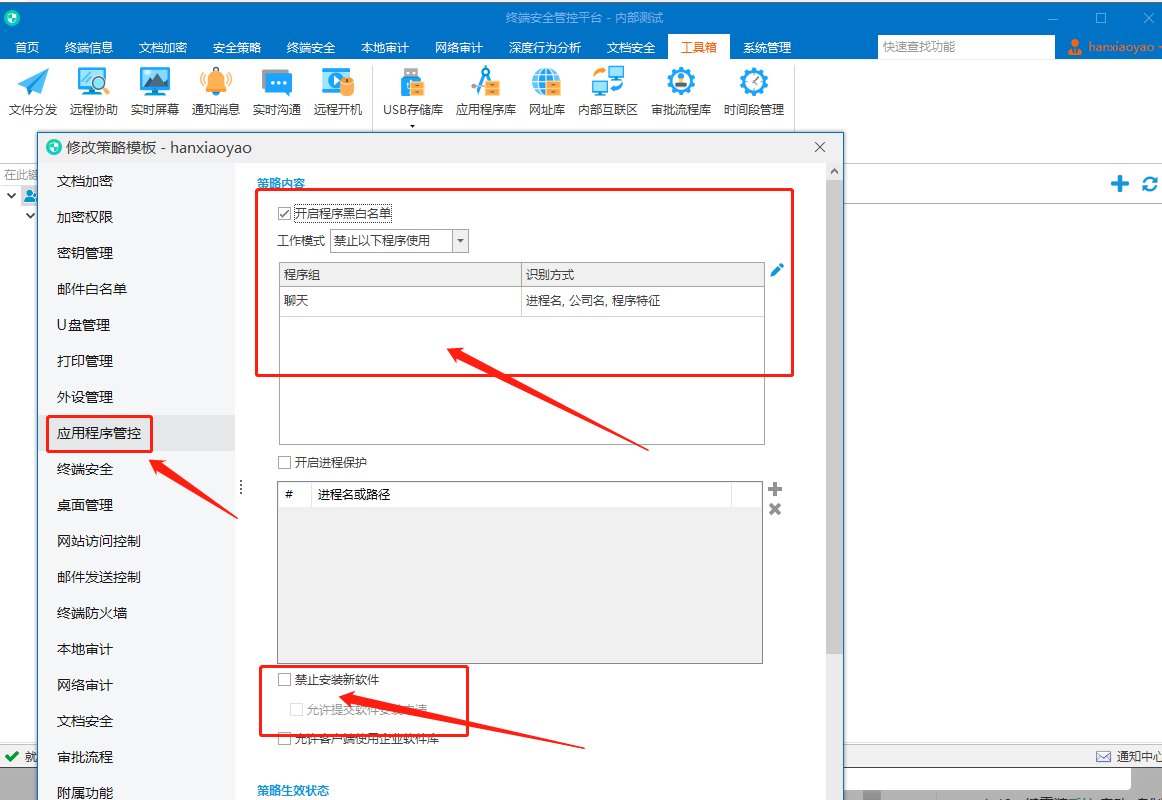1162x800 pixels.
Task: Select 网站访问控制 in the policy sidebar
Action: click(x=99, y=541)
